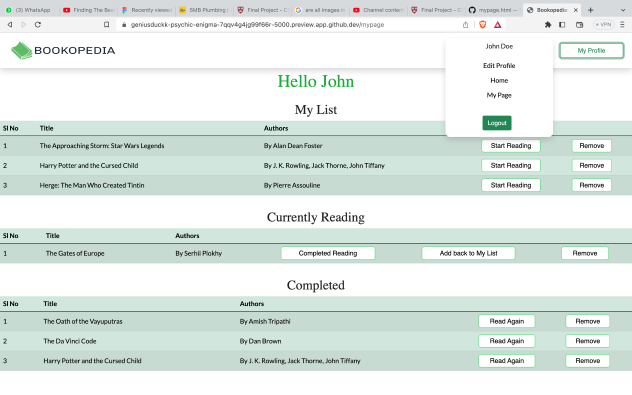The height and width of the screenshot is (395, 632).
Task: Remove The Approaching Storm from My List
Action: tap(592, 146)
